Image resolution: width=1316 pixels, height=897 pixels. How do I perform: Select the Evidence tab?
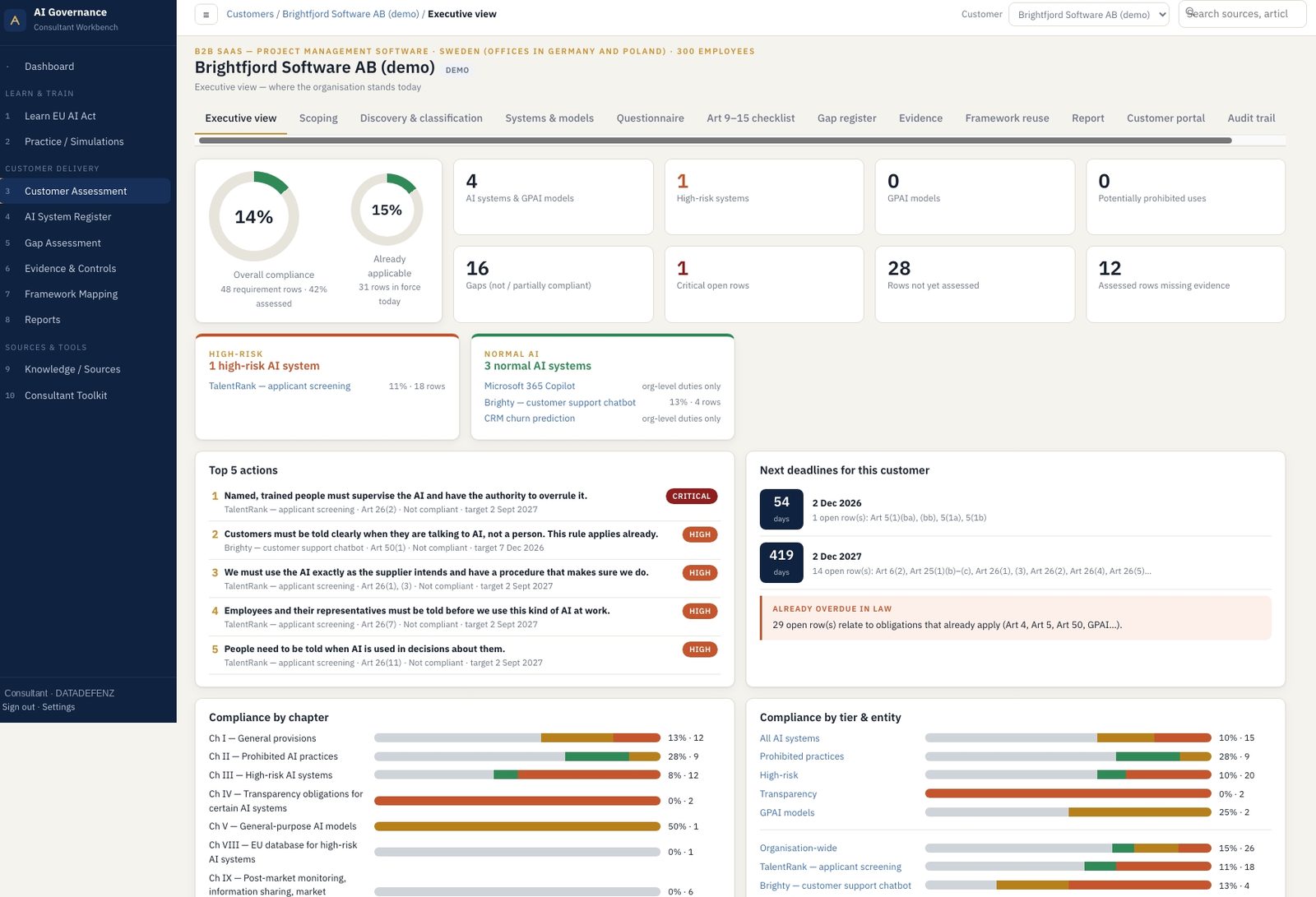(x=920, y=118)
